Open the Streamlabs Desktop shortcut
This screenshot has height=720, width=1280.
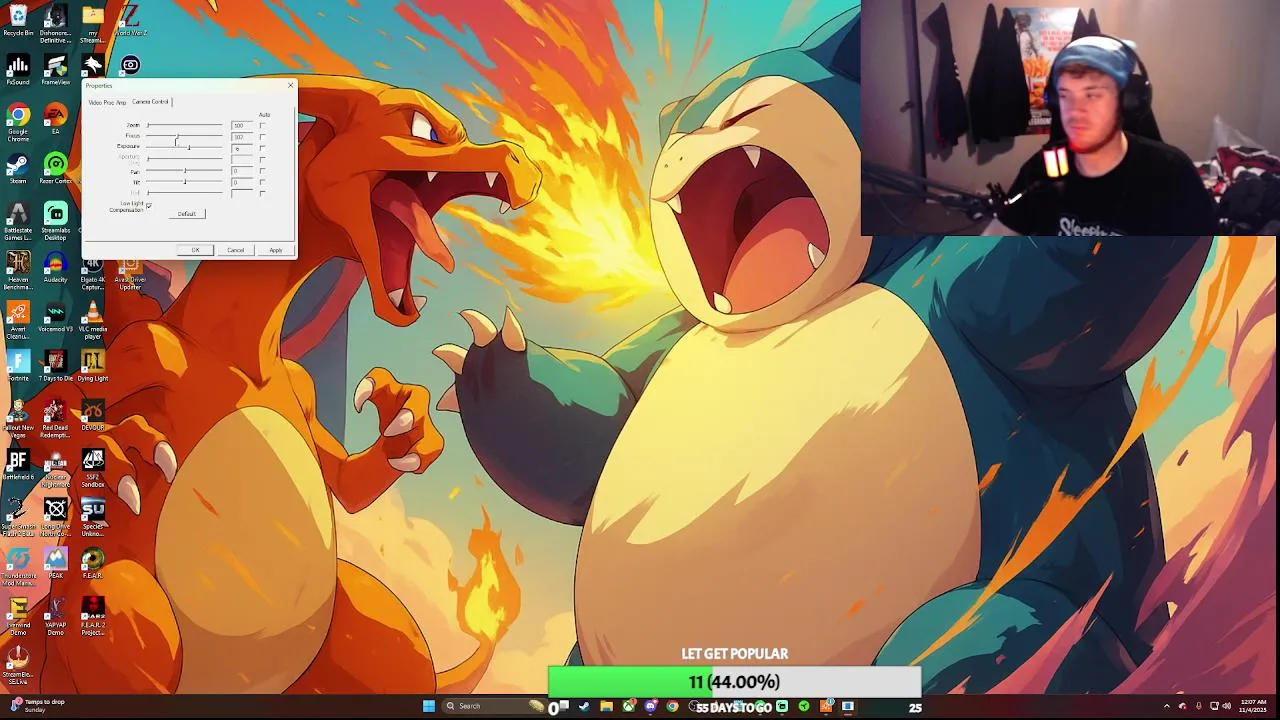click(56, 220)
